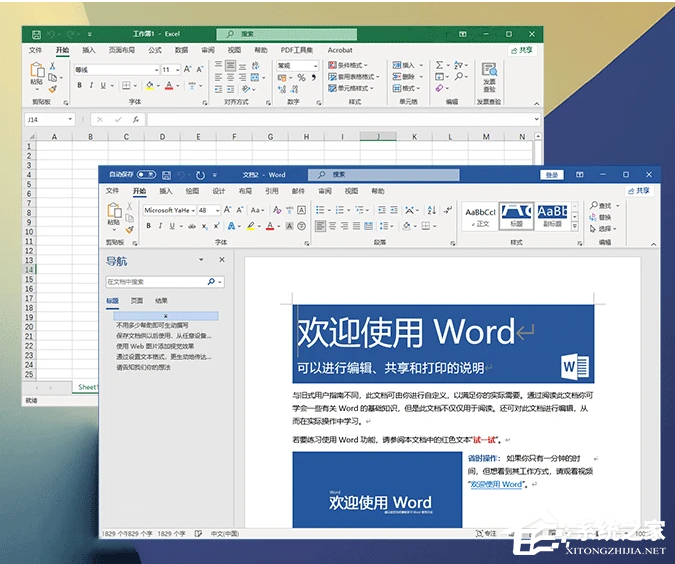Screen dimensions: 675x564
Task: Toggle Underline in Word font group
Action: point(172,226)
